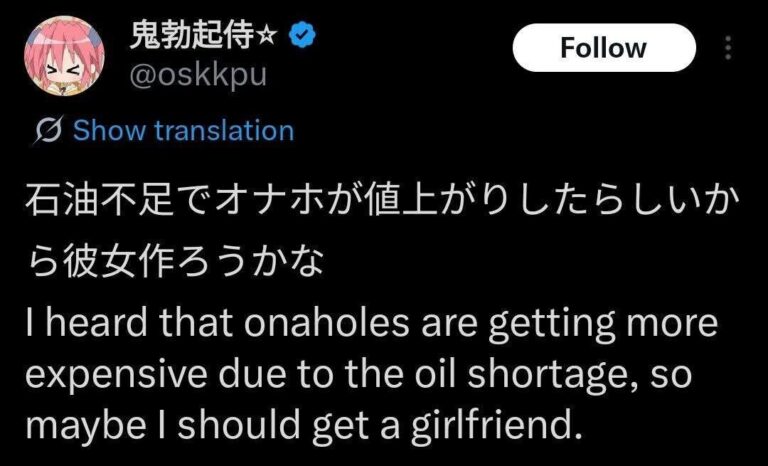Click the display name 鬼勃起侍

pyautogui.click(x=188, y=38)
